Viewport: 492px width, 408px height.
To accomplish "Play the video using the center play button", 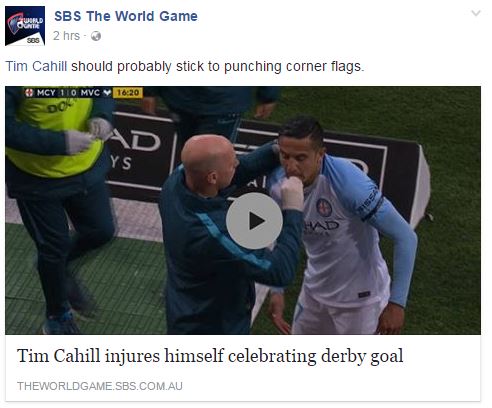I will 254,221.
